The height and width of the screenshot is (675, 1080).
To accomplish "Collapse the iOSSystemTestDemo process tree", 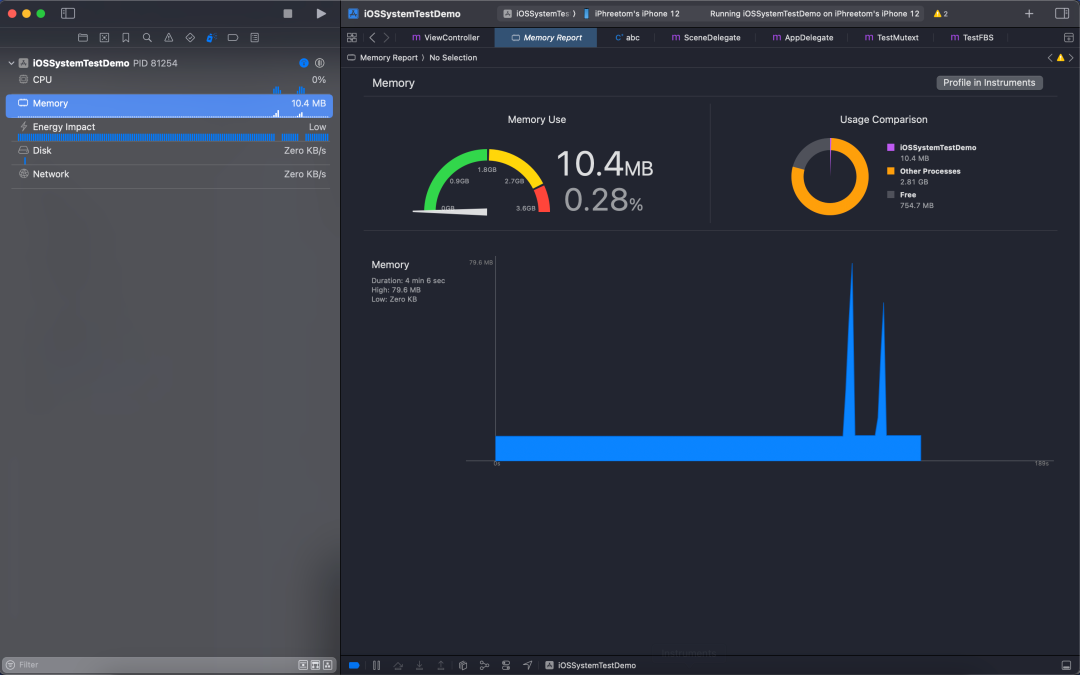I will point(11,63).
